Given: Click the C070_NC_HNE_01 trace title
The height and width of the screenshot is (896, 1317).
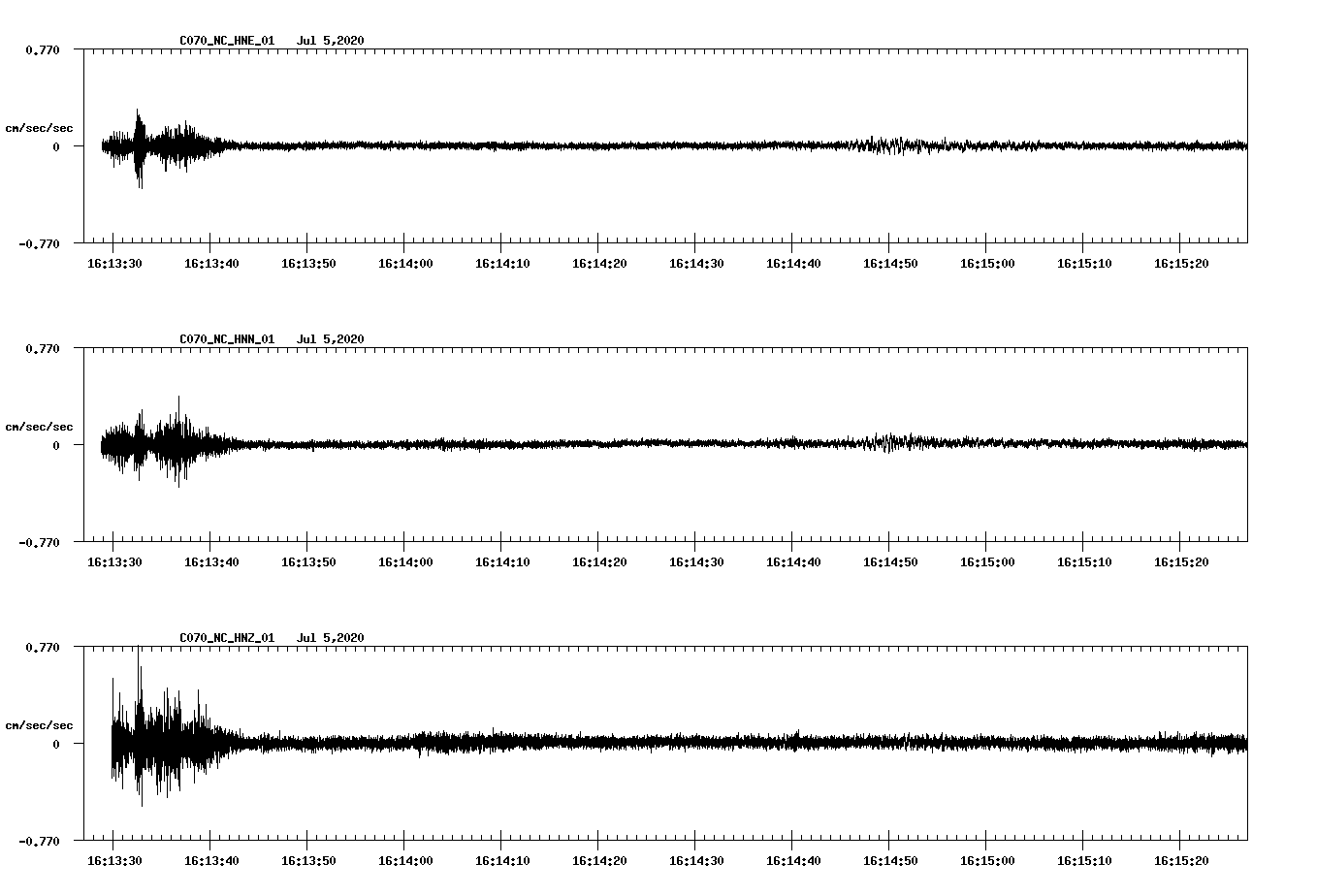Looking at the screenshot, I should [x=227, y=41].
